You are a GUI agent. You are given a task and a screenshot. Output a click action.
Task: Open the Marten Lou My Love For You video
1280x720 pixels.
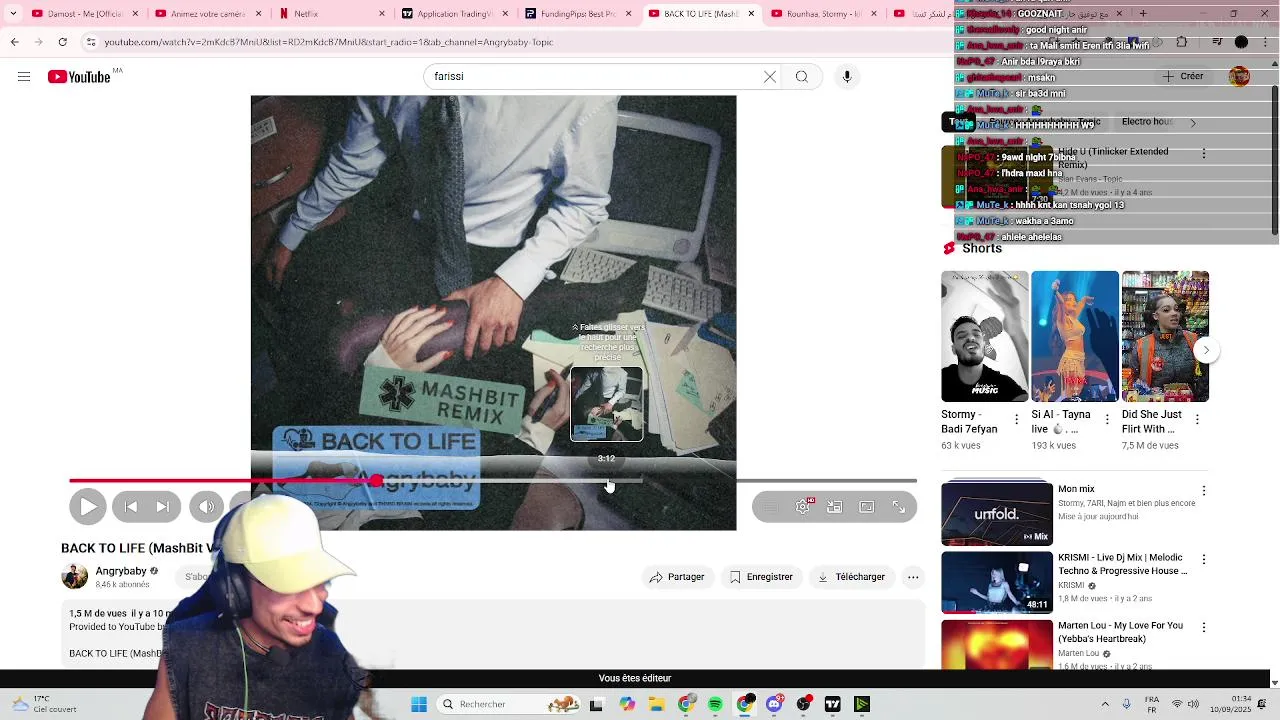coord(997,644)
